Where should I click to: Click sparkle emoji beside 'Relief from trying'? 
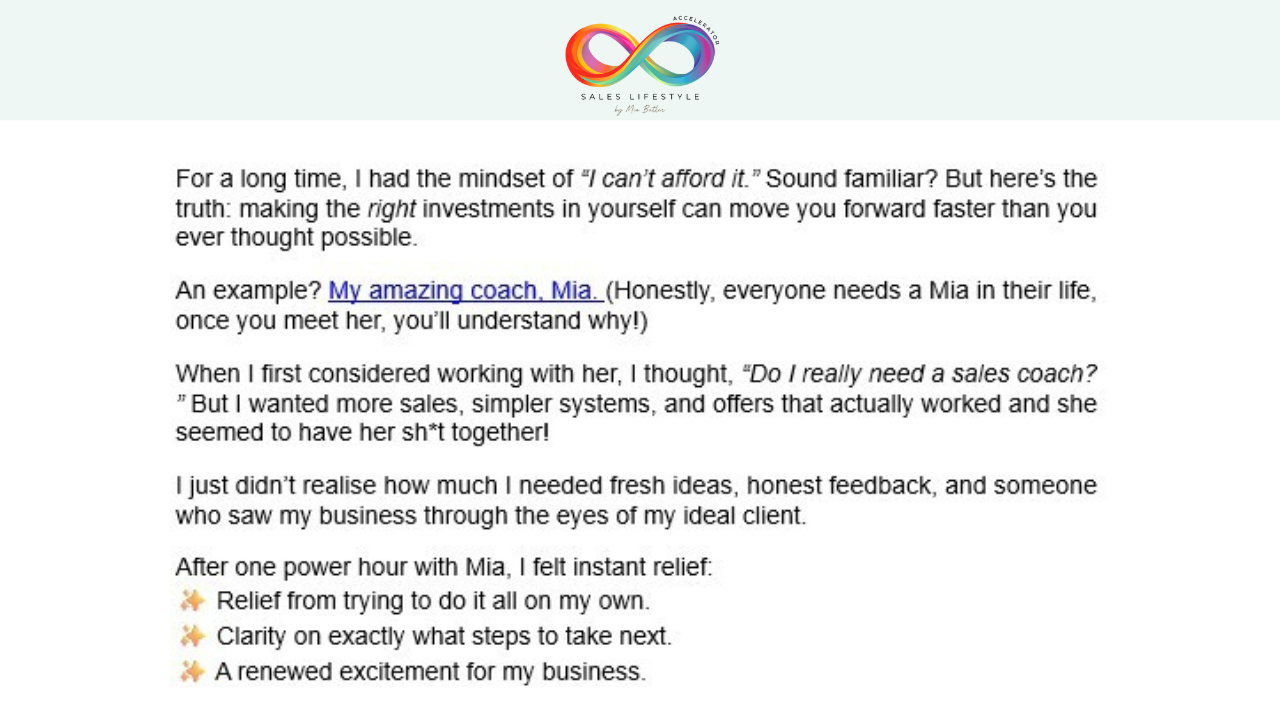[192, 600]
